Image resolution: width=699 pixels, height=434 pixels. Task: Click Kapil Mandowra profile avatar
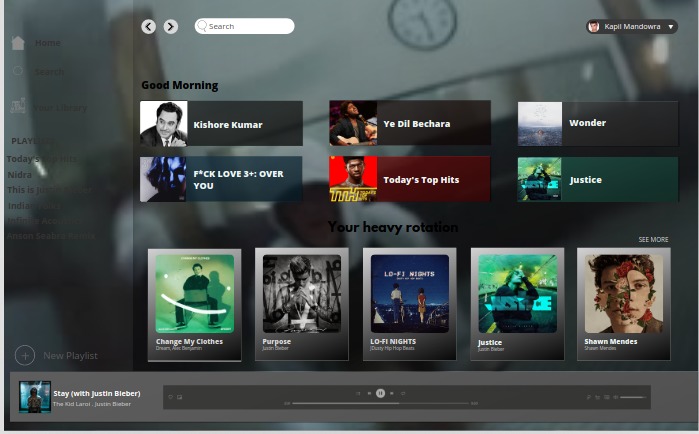(593, 27)
